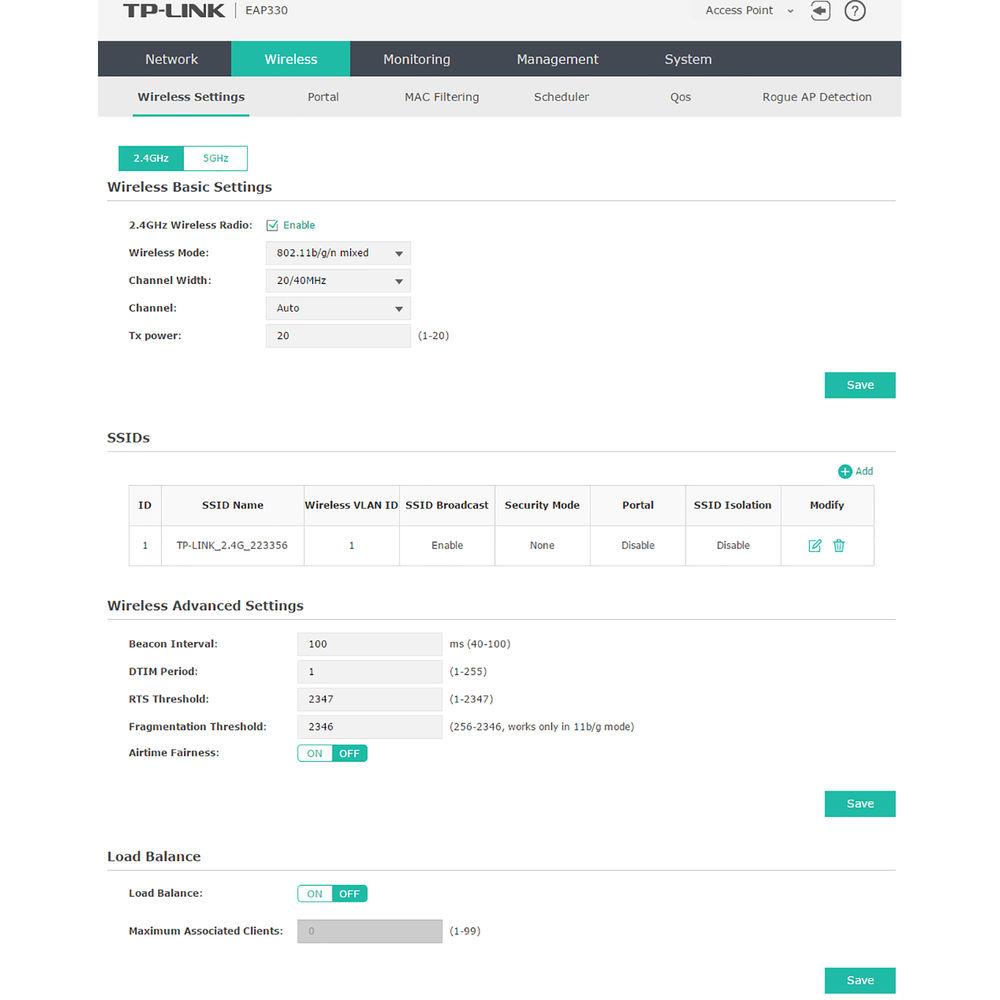Go to the Monitoring menu
Image resolution: width=1000 pixels, height=1000 pixels.
coord(416,60)
